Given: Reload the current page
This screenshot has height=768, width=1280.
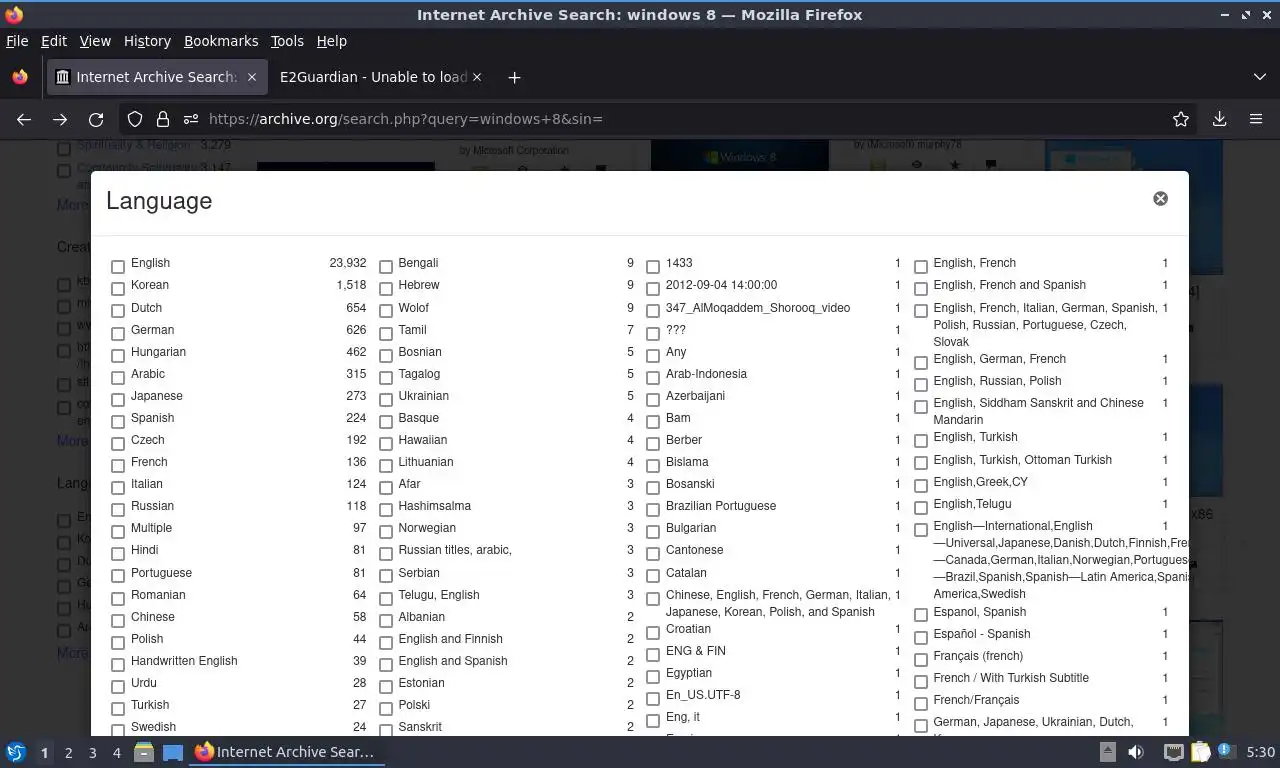Looking at the screenshot, I should click(x=96, y=119).
